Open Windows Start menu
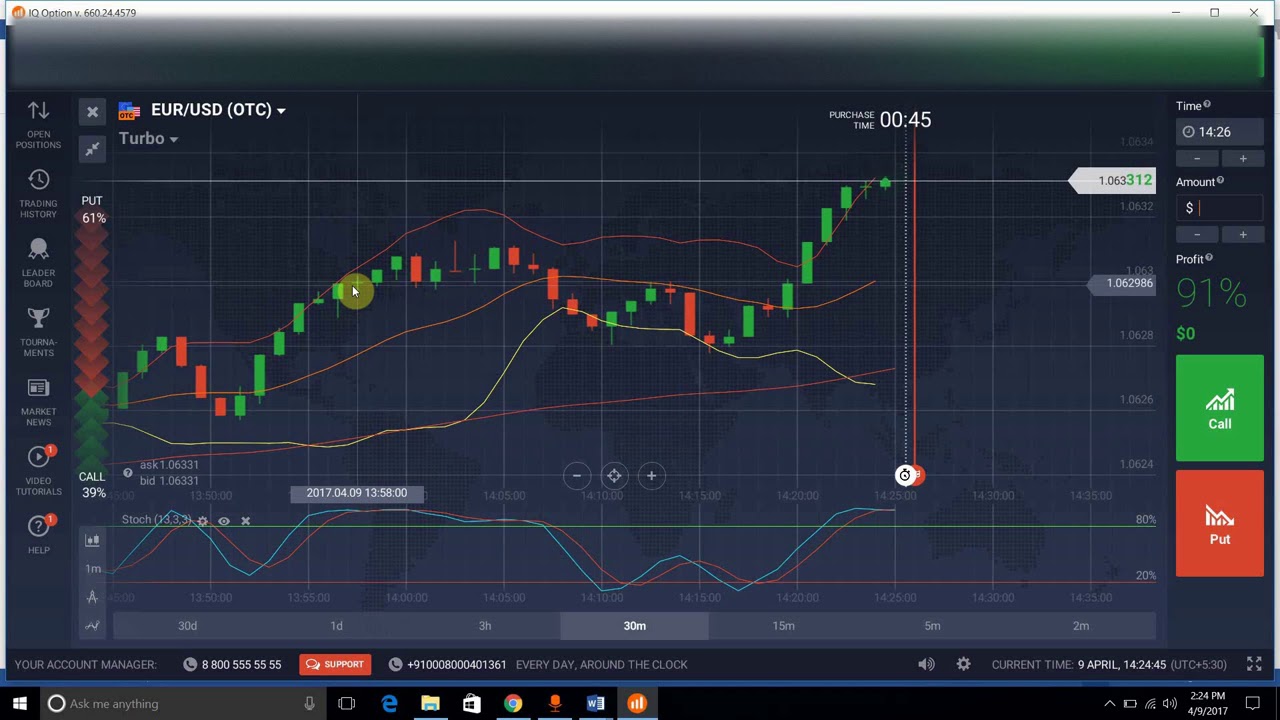Screen dimensions: 1280x720 [x=20, y=703]
